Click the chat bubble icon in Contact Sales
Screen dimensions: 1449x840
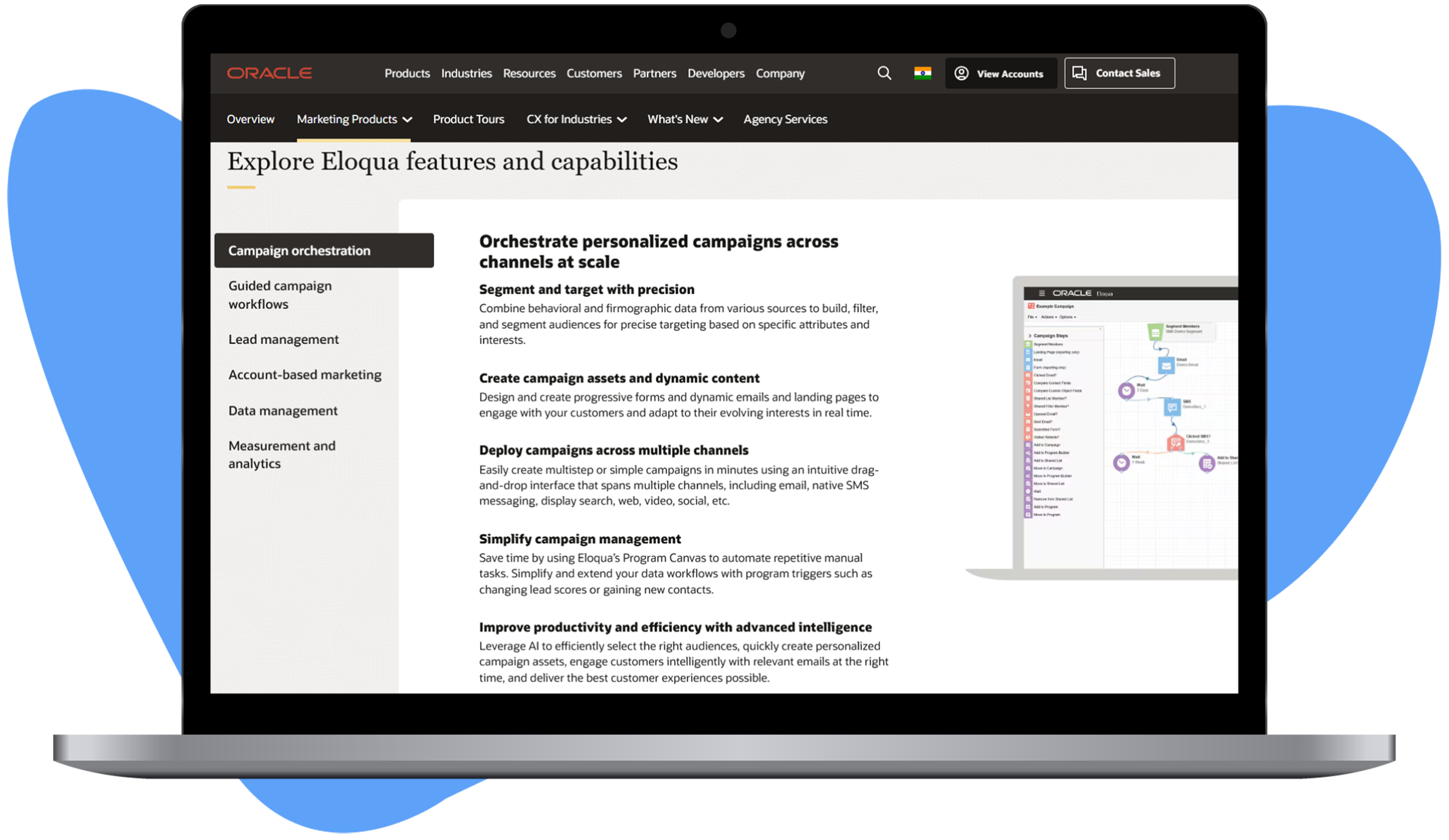click(x=1079, y=73)
